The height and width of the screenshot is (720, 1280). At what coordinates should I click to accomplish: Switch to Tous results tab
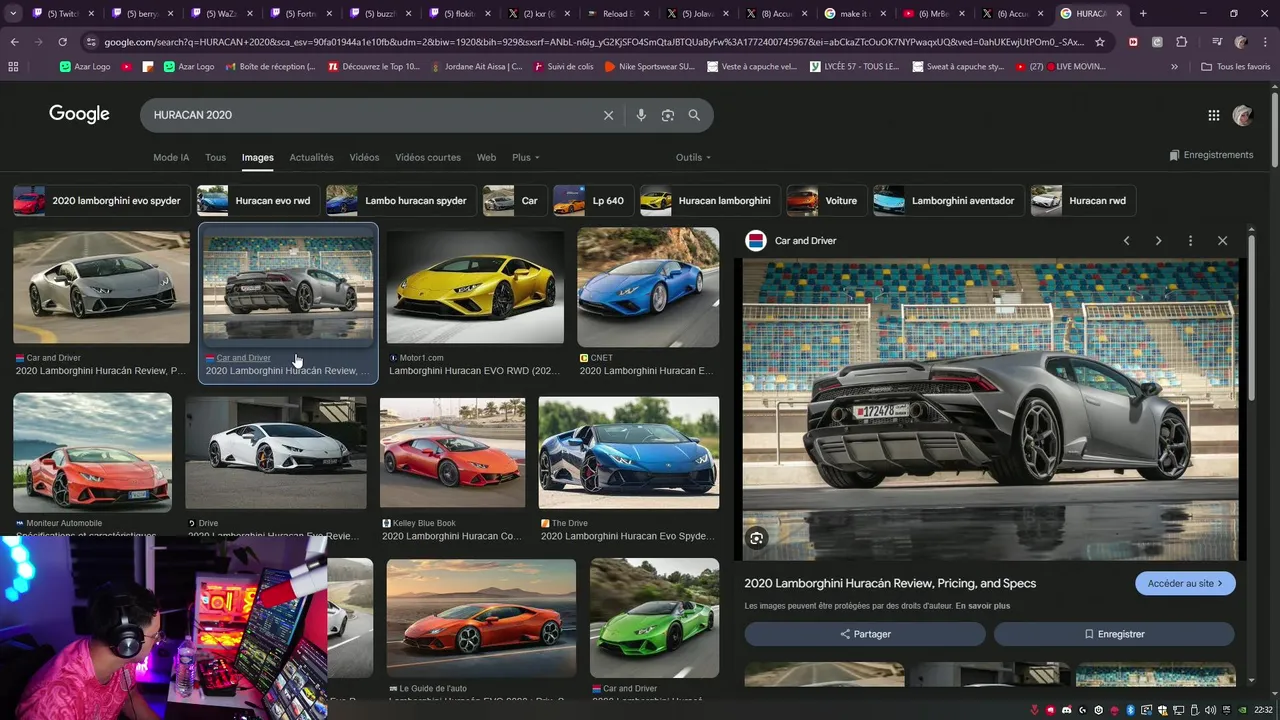click(x=215, y=158)
